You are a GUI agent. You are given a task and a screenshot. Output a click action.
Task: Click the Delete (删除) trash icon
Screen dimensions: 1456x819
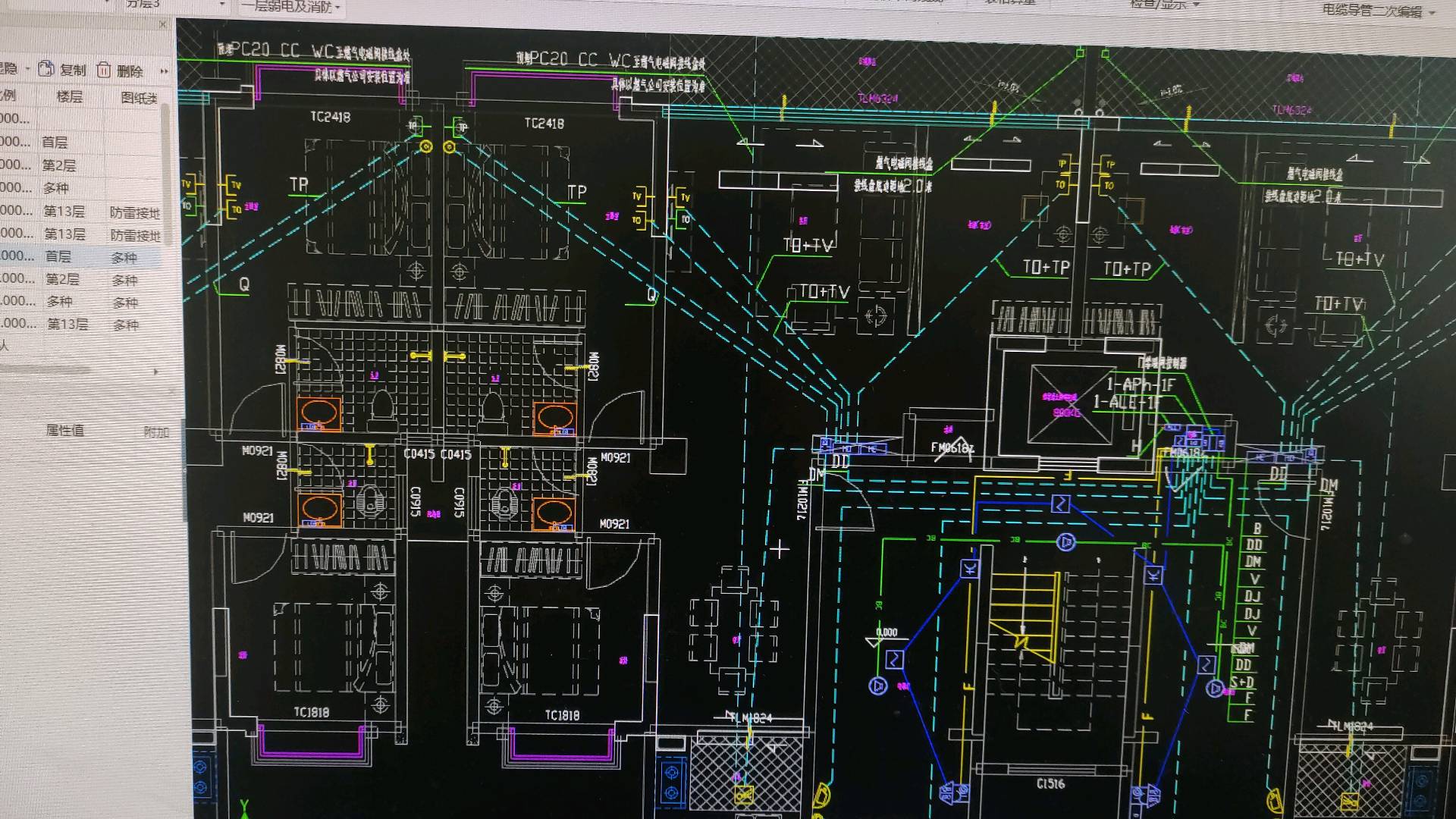pos(104,71)
